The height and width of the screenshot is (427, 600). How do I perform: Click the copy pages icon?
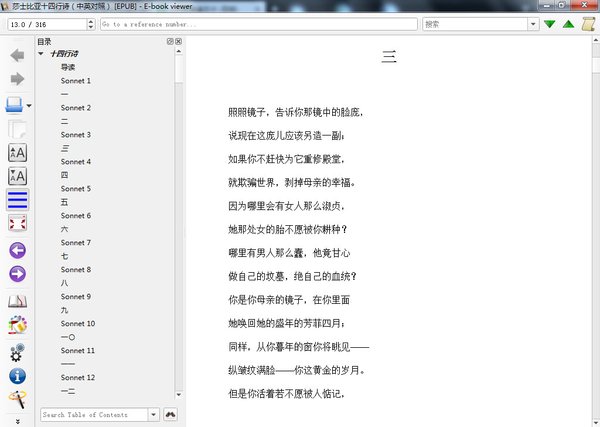tap(17, 129)
